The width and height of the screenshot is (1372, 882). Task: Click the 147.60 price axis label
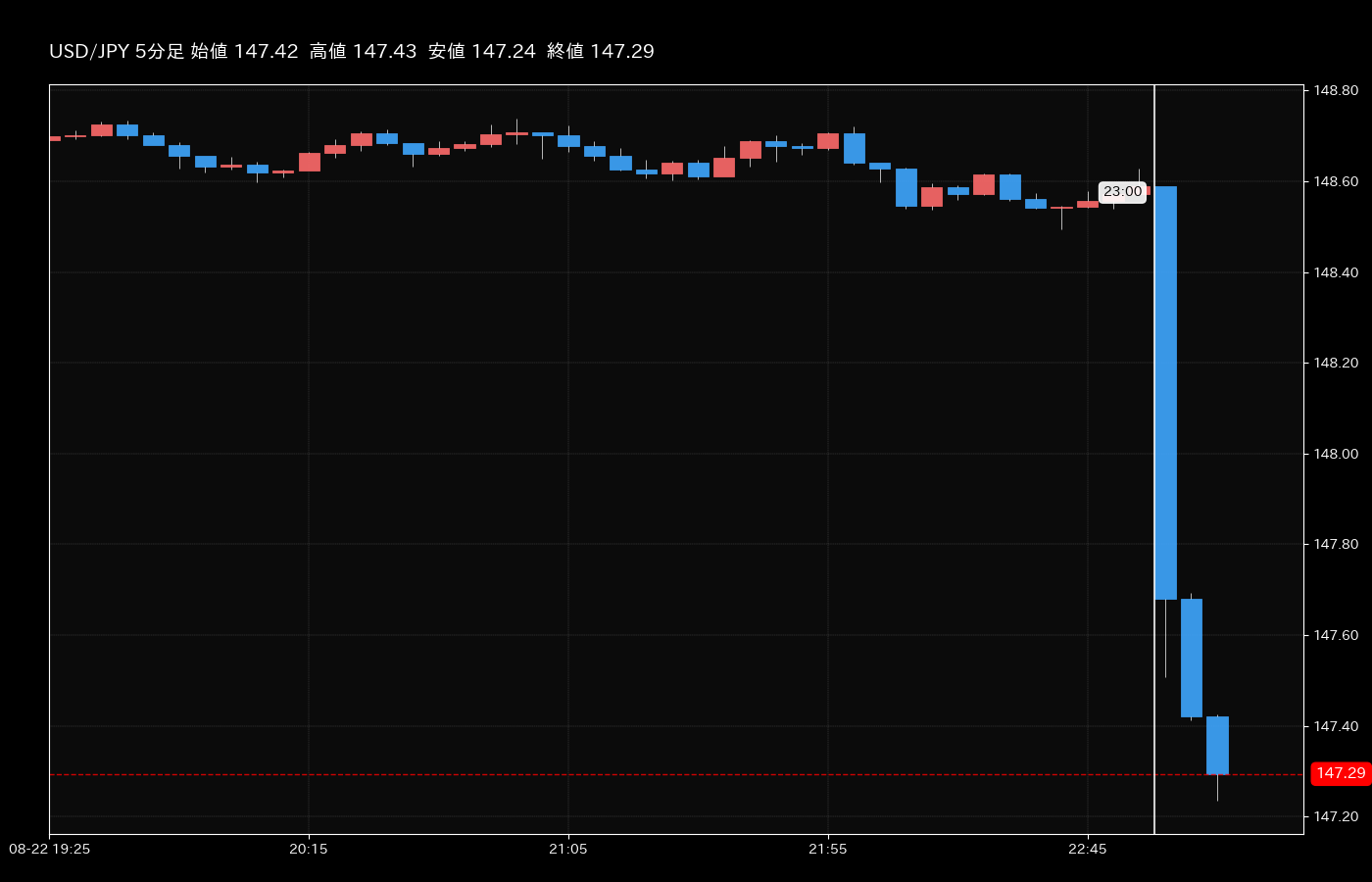point(1336,635)
